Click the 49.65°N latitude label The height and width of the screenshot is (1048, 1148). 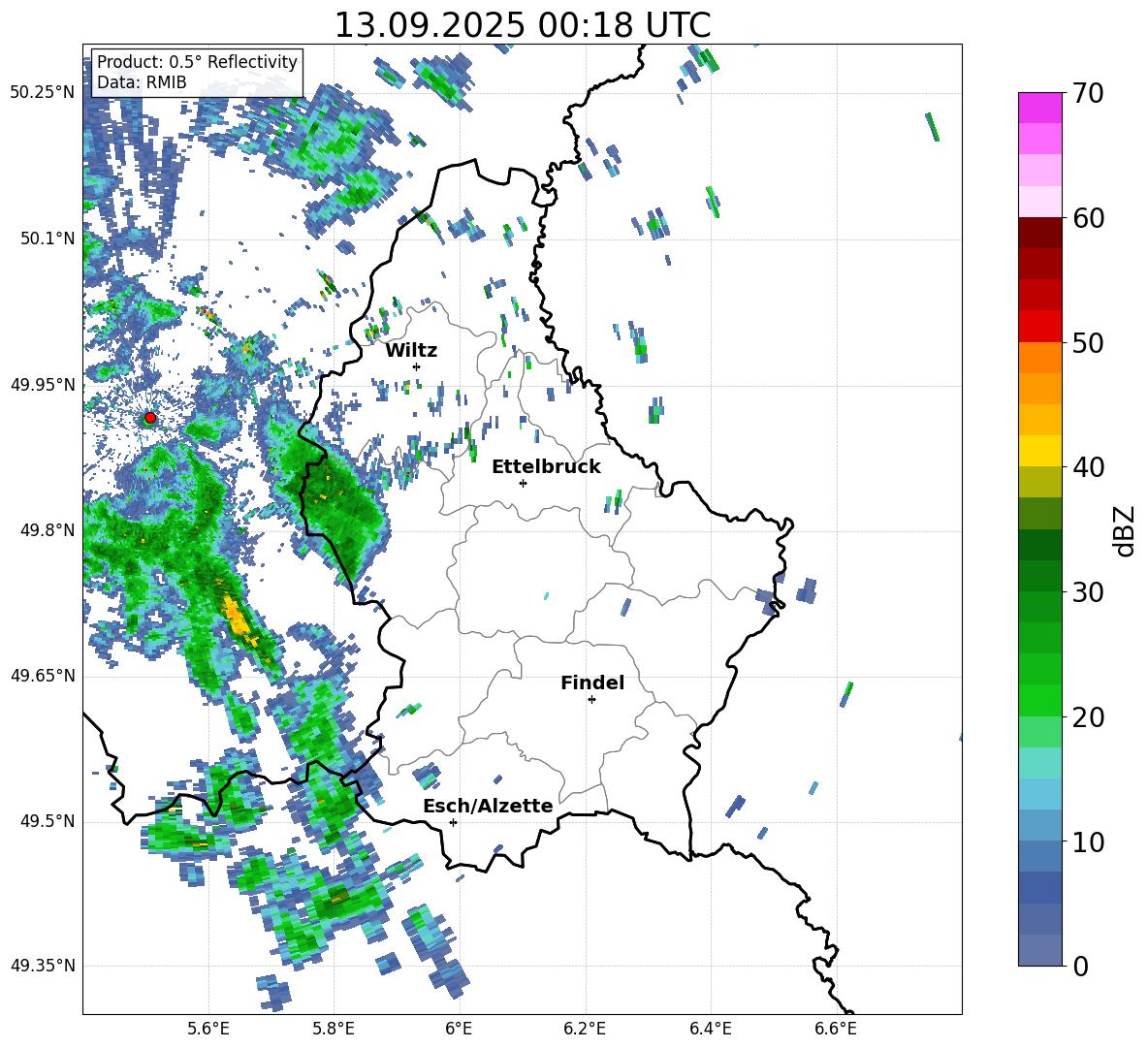pos(43,675)
